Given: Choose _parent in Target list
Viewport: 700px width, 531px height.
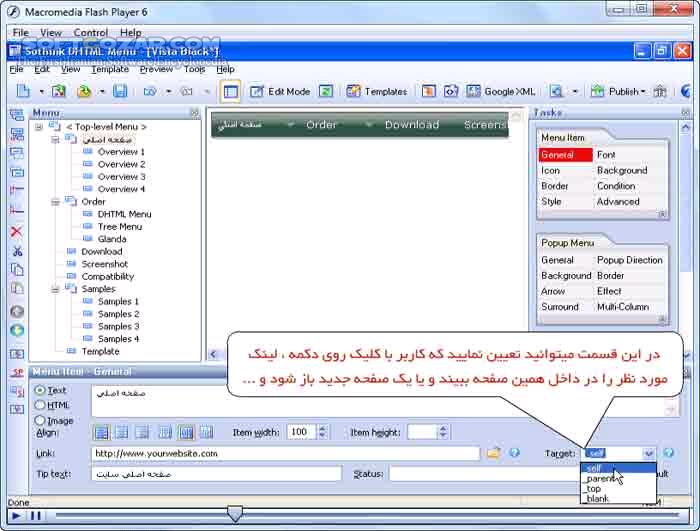Looking at the screenshot, I should point(618,478).
